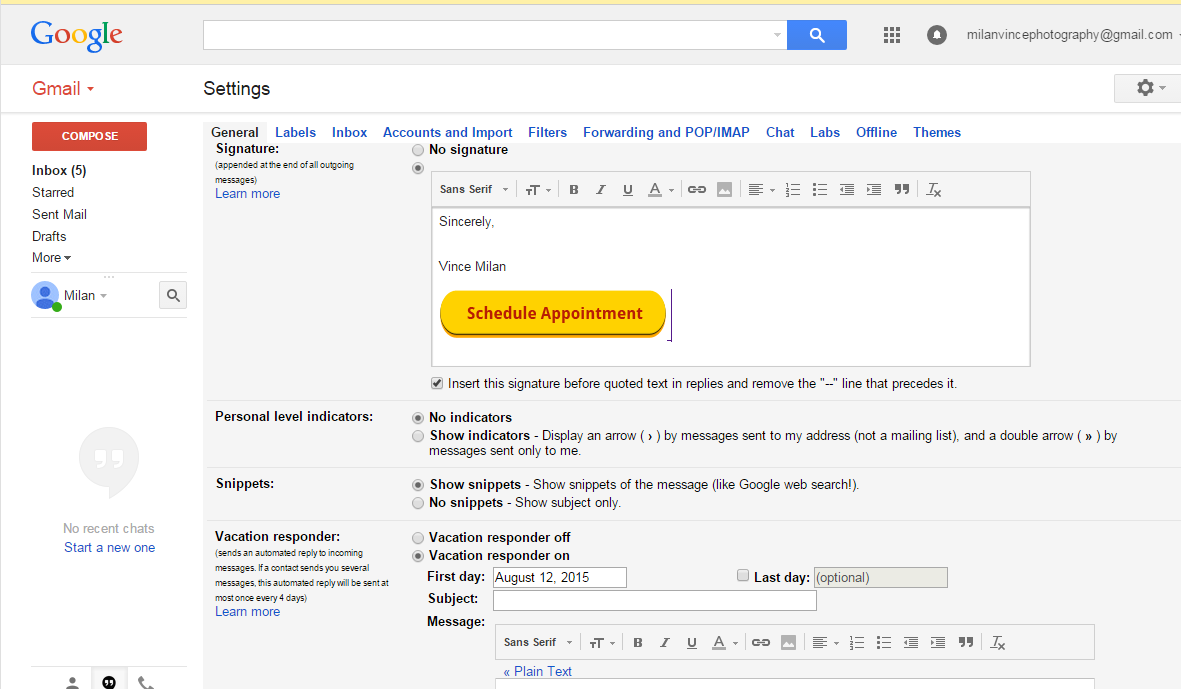Open Milan chat status dropdown
Image resolution: width=1181 pixels, height=689 pixels.
point(86,295)
